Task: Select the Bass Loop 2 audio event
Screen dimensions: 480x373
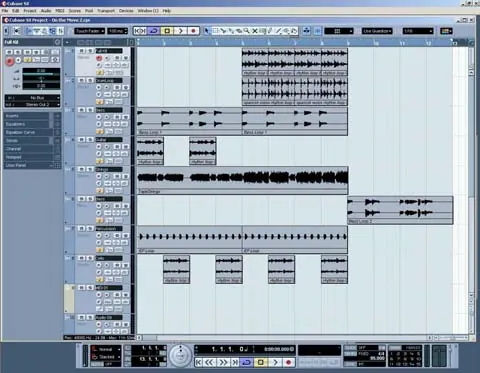Action: 400,210
